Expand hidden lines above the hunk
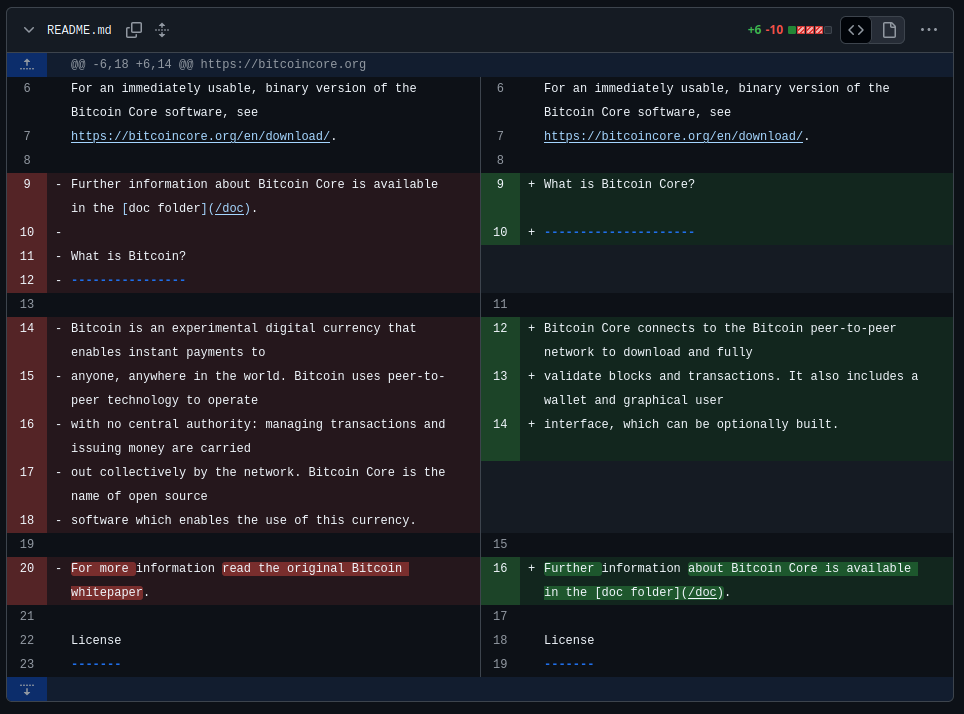 [27, 64]
